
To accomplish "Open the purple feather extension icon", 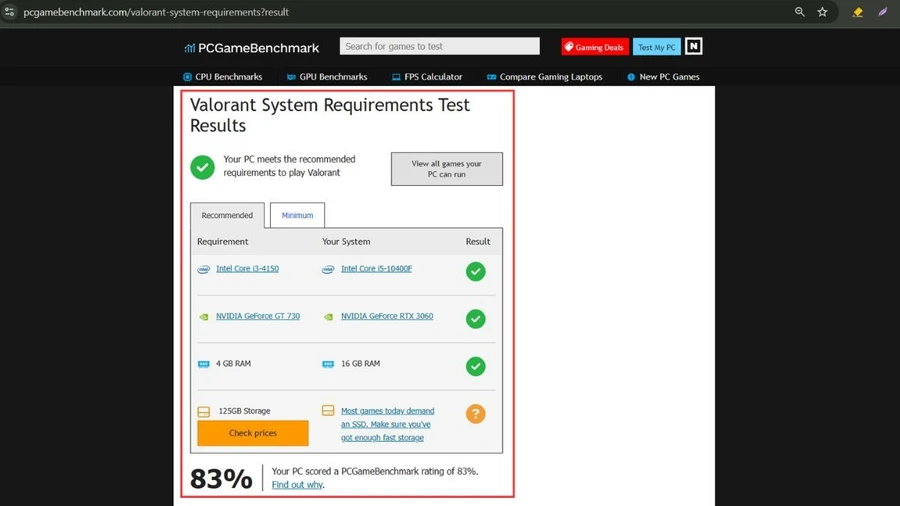I will click(883, 11).
